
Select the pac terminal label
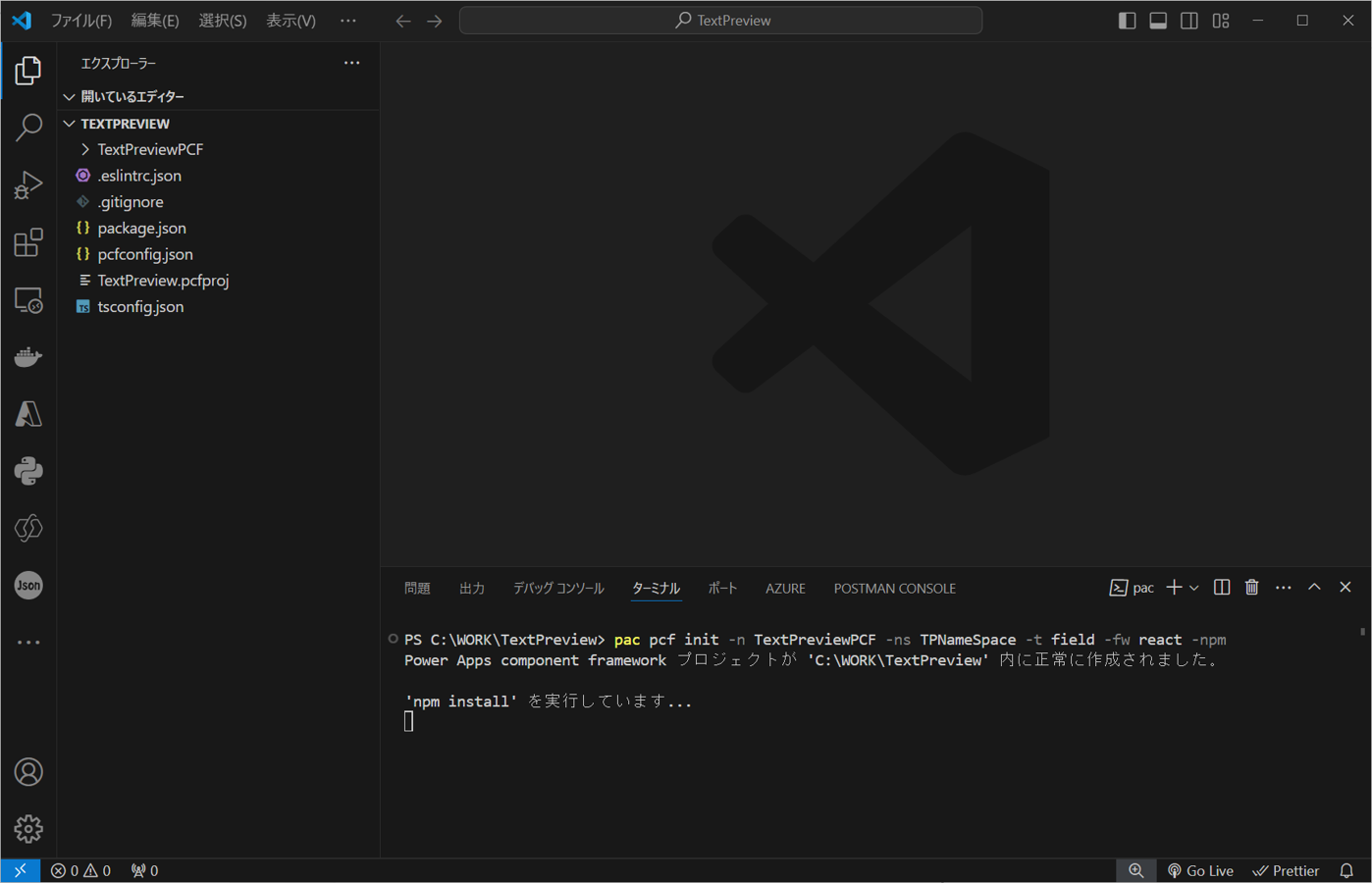1133,588
